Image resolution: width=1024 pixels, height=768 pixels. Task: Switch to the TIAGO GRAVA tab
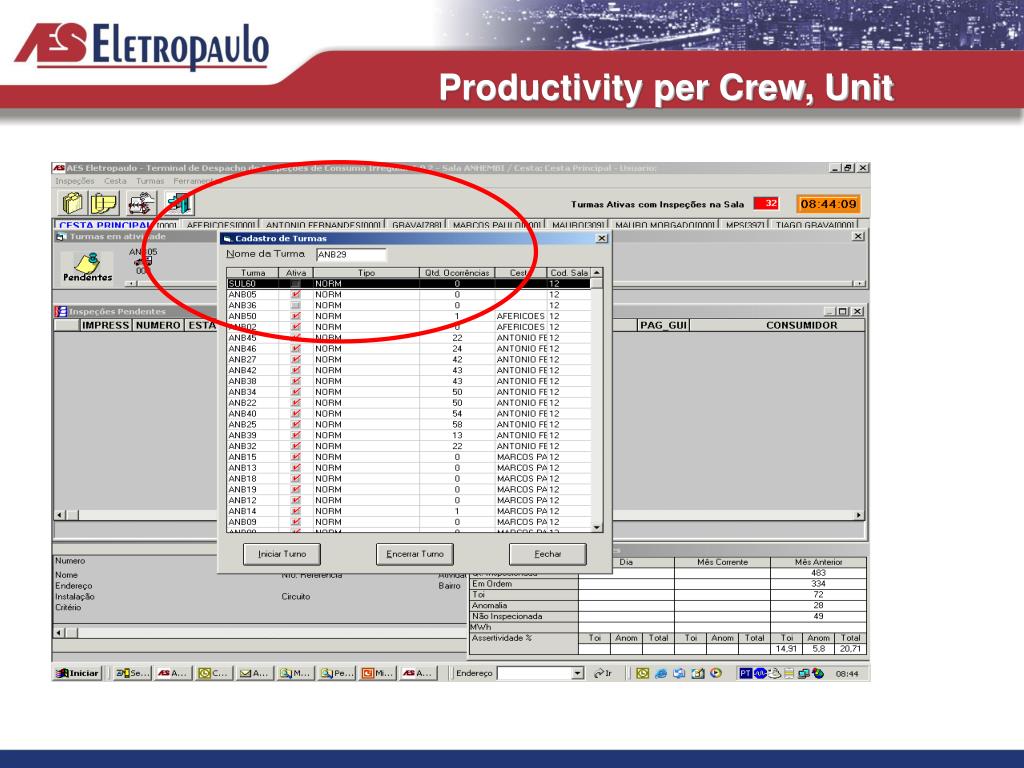click(814, 225)
